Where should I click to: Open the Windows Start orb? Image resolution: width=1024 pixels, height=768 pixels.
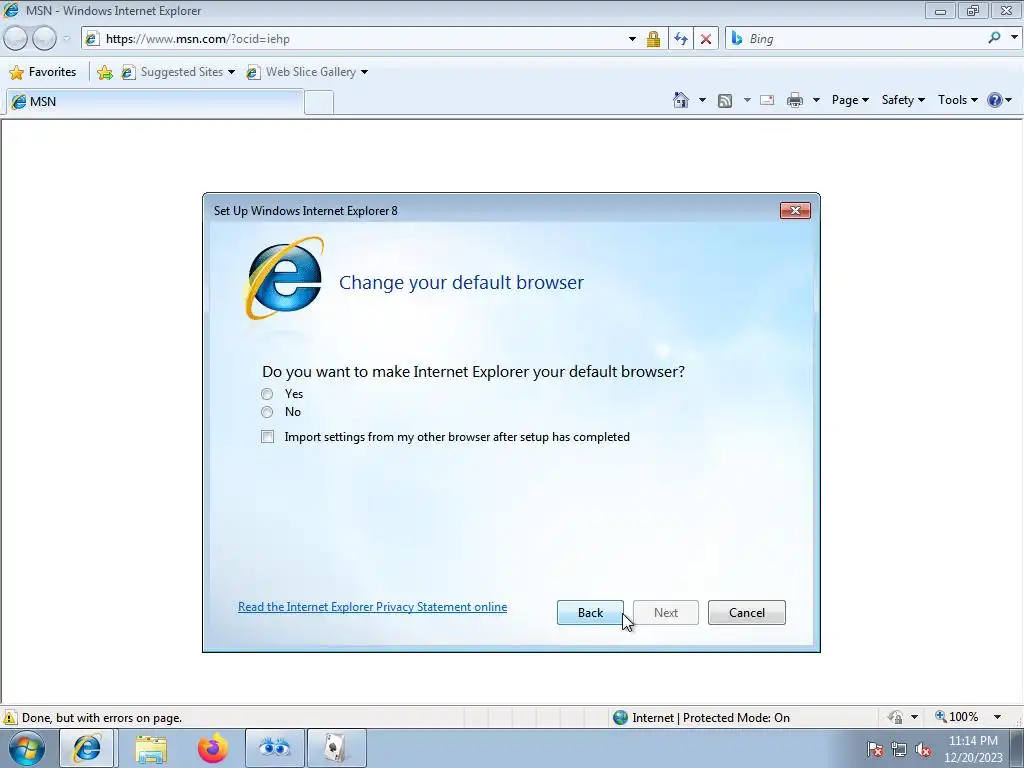tap(27, 748)
